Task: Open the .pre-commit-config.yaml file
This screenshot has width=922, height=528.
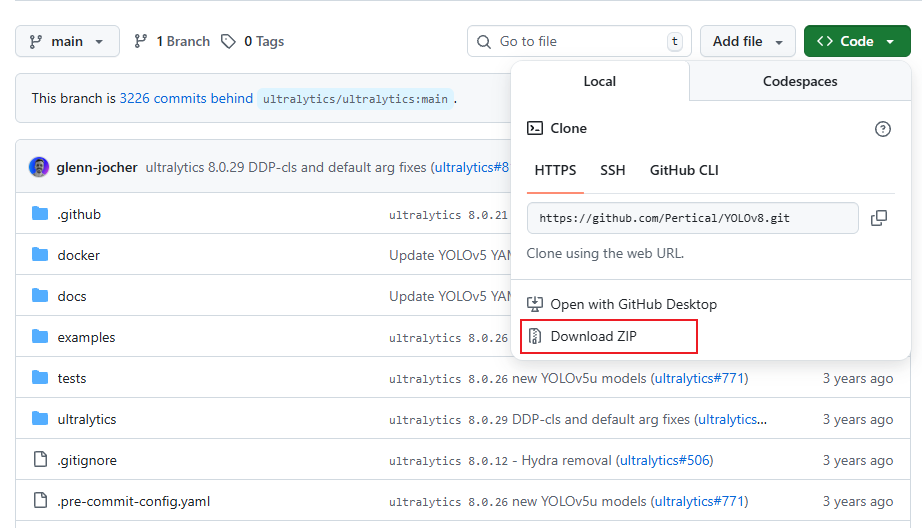Action: 133,502
